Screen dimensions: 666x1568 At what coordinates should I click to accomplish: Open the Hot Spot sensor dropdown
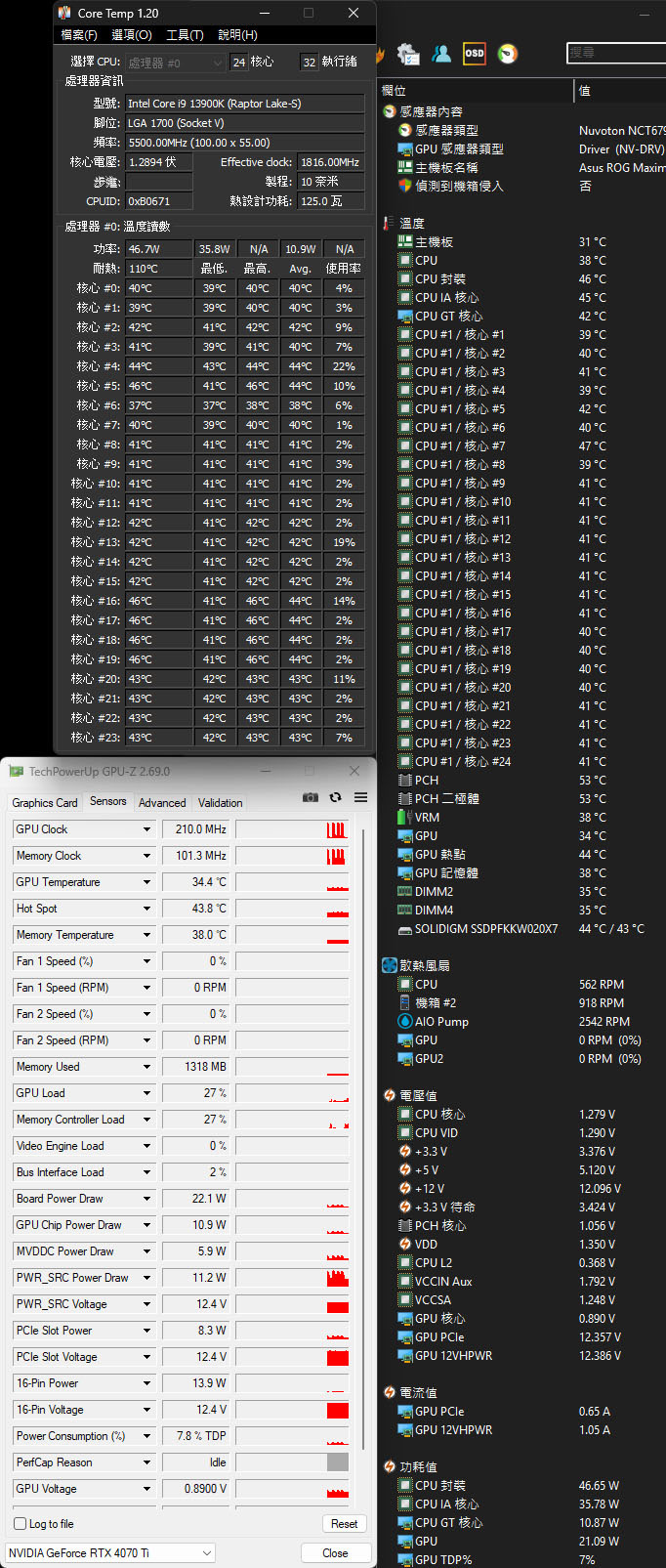(146, 909)
